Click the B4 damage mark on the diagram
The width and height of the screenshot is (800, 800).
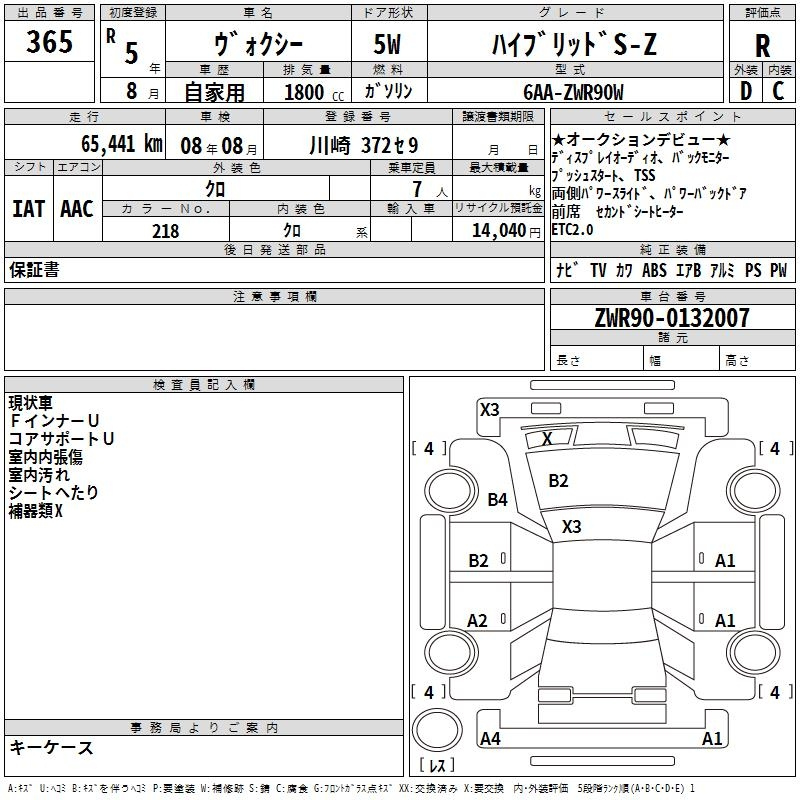click(497, 499)
